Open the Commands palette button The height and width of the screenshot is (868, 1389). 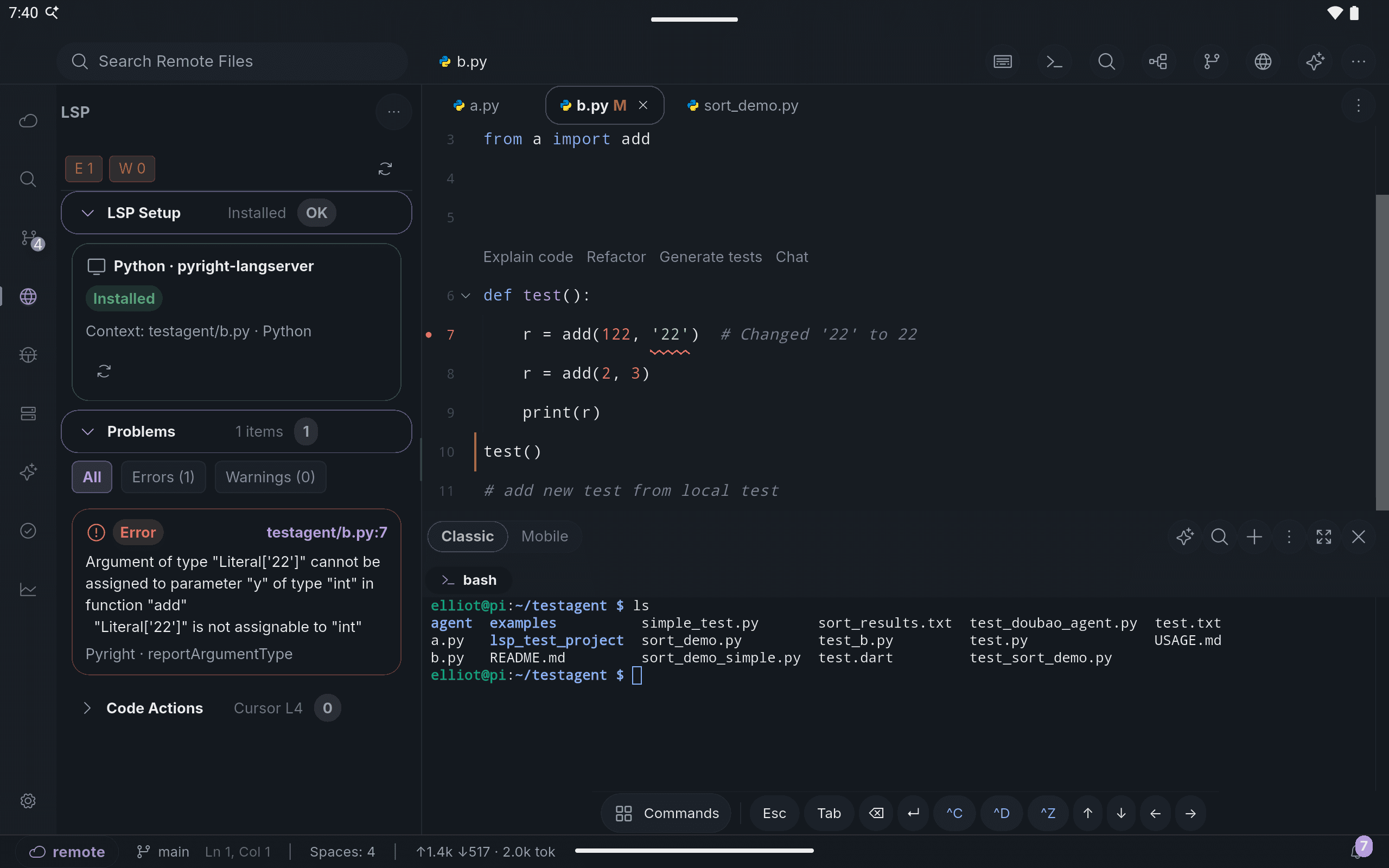pos(666,813)
